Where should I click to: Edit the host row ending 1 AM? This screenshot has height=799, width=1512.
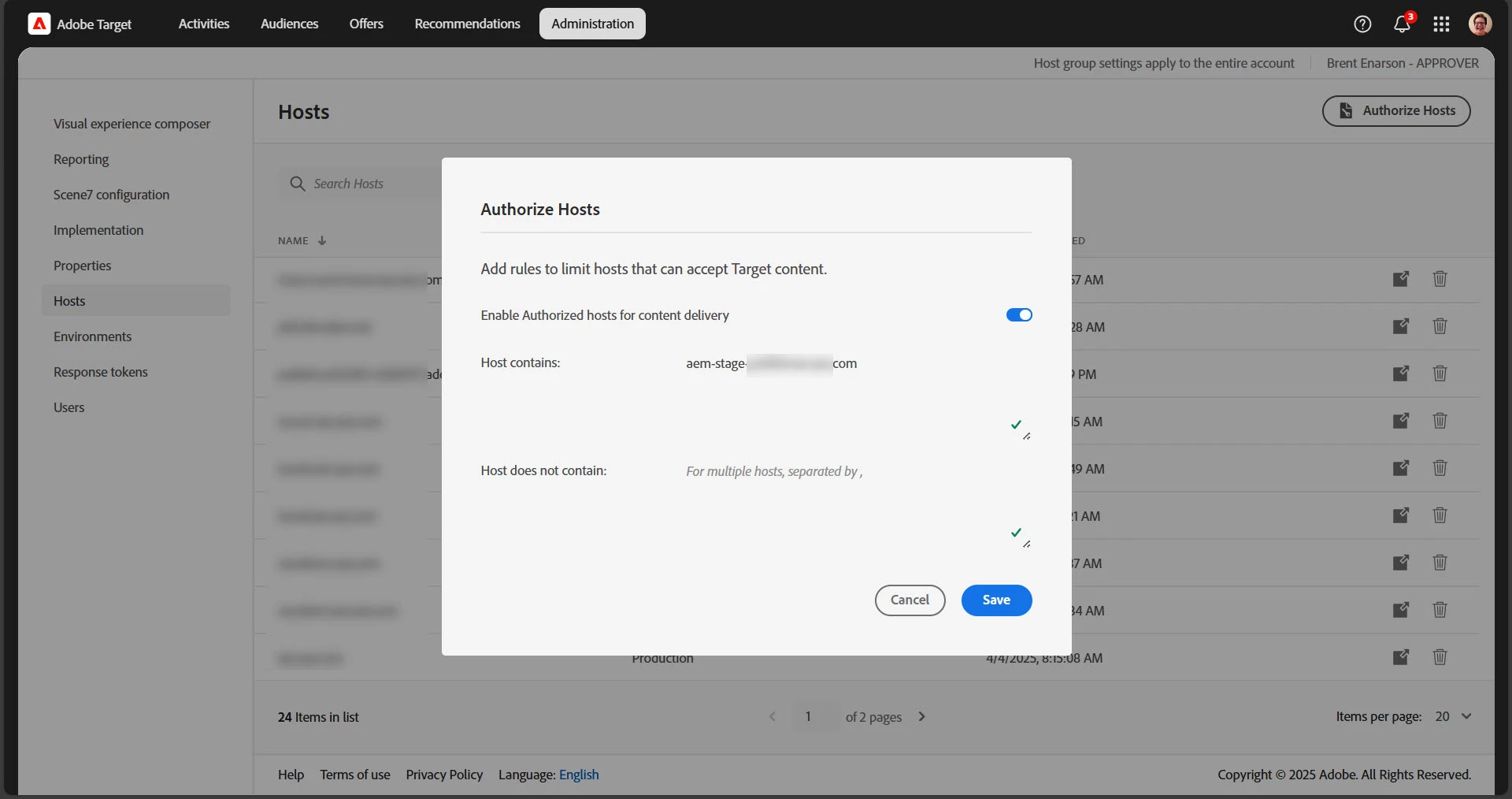pyautogui.click(x=1400, y=515)
